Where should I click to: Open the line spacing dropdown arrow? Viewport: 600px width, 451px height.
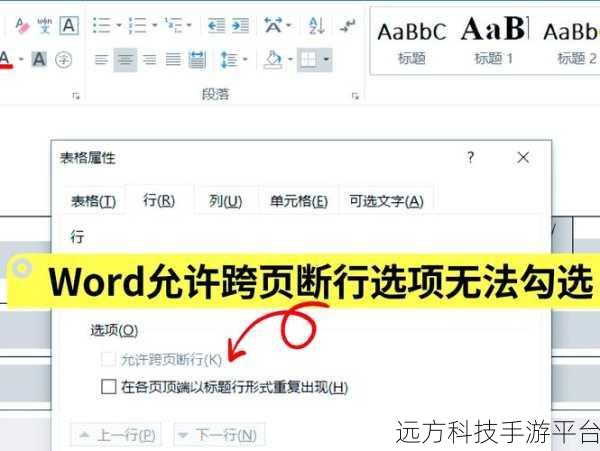point(245,59)
